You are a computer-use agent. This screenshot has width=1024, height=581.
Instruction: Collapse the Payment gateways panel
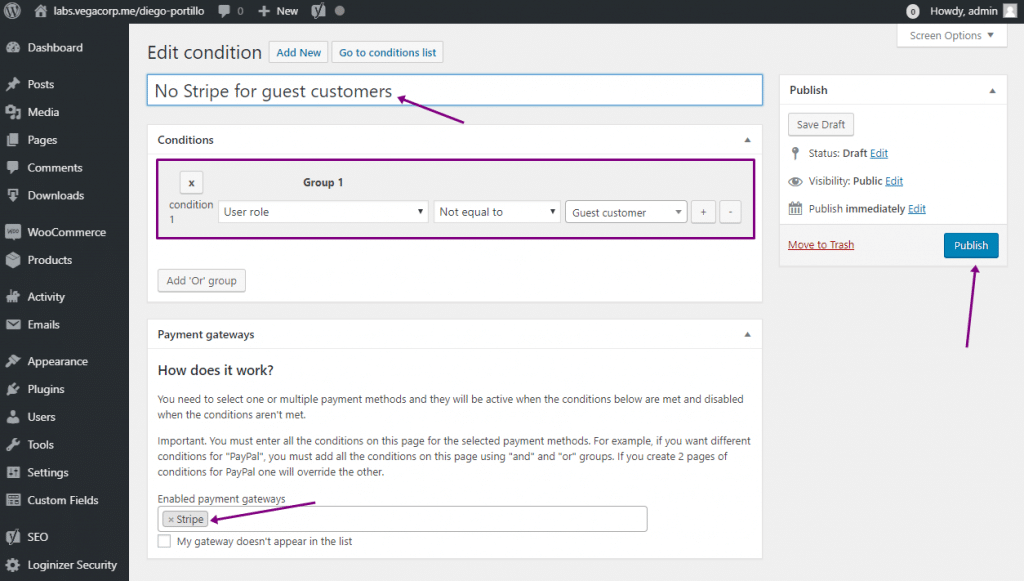tap(747, 334)
